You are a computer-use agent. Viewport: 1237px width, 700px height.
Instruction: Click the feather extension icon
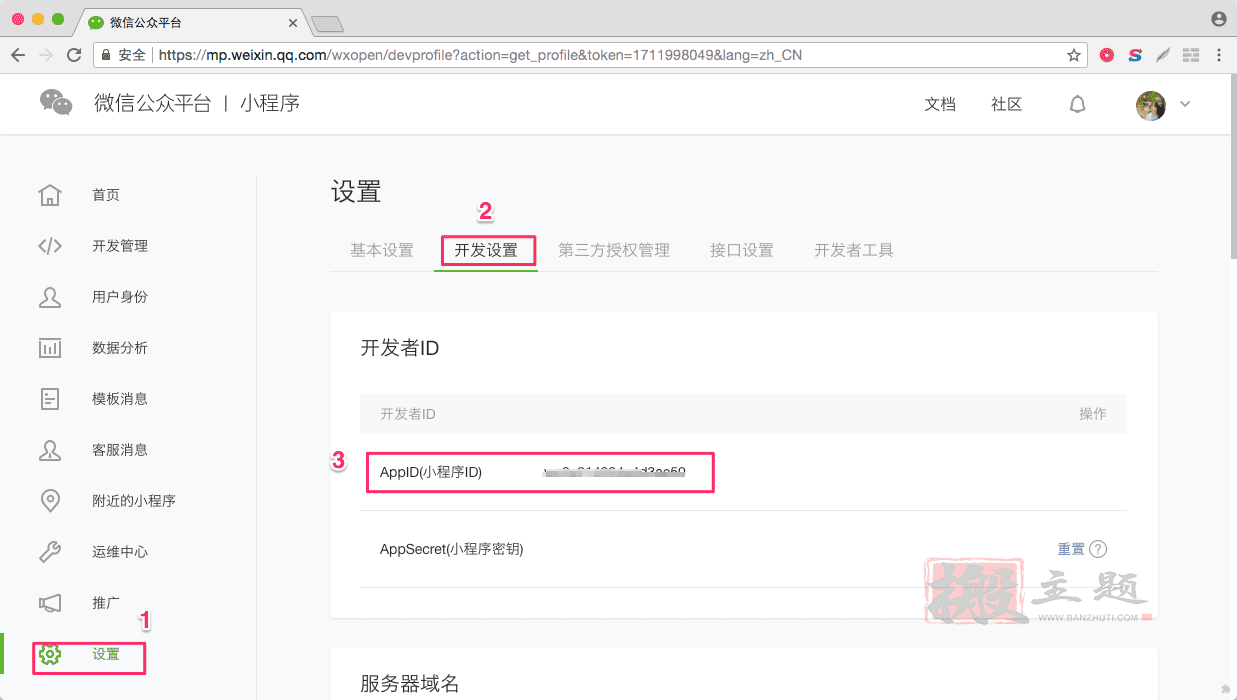[1163, 55]
